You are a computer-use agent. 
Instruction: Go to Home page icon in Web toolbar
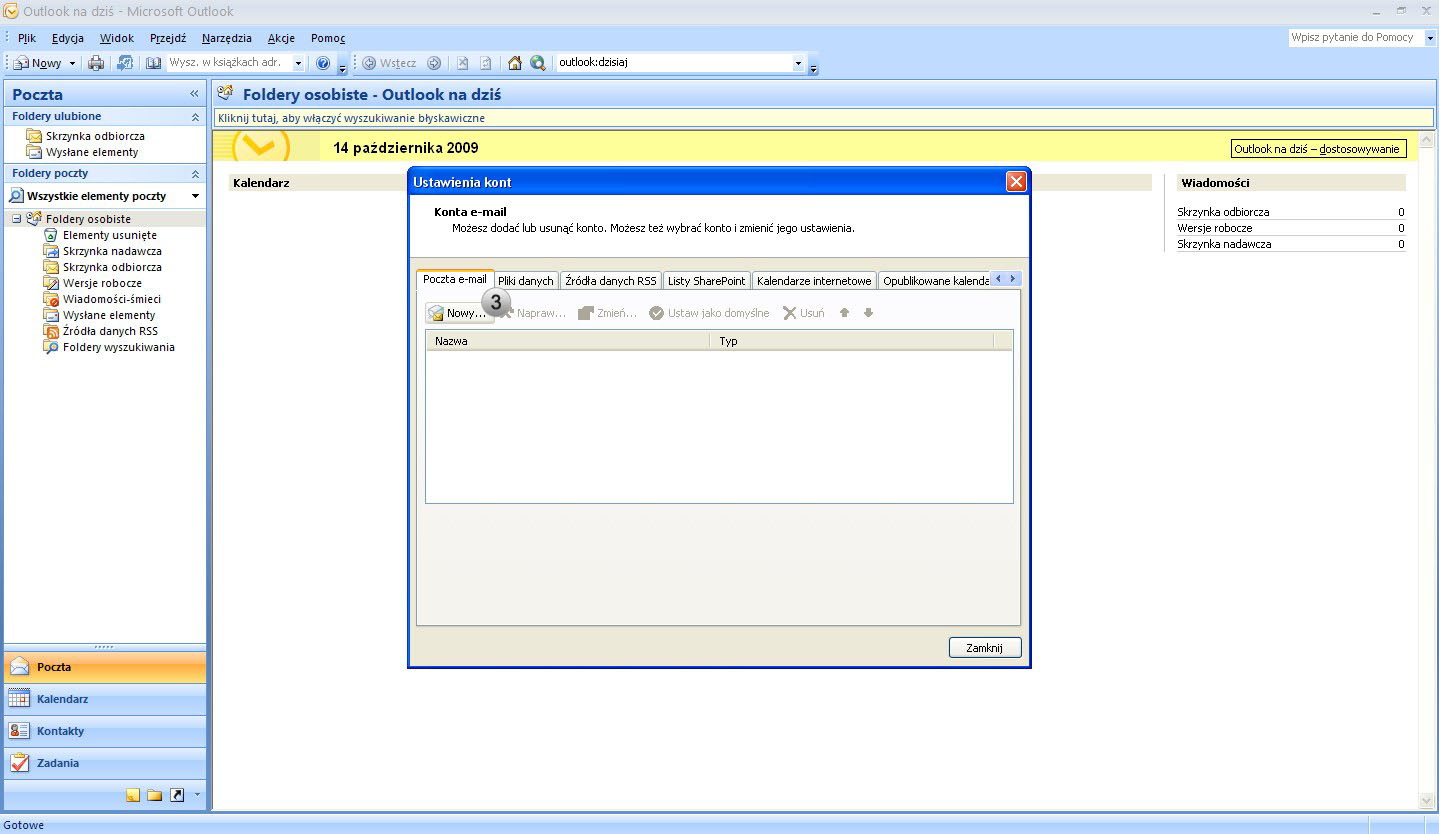[x=515, y=63]
